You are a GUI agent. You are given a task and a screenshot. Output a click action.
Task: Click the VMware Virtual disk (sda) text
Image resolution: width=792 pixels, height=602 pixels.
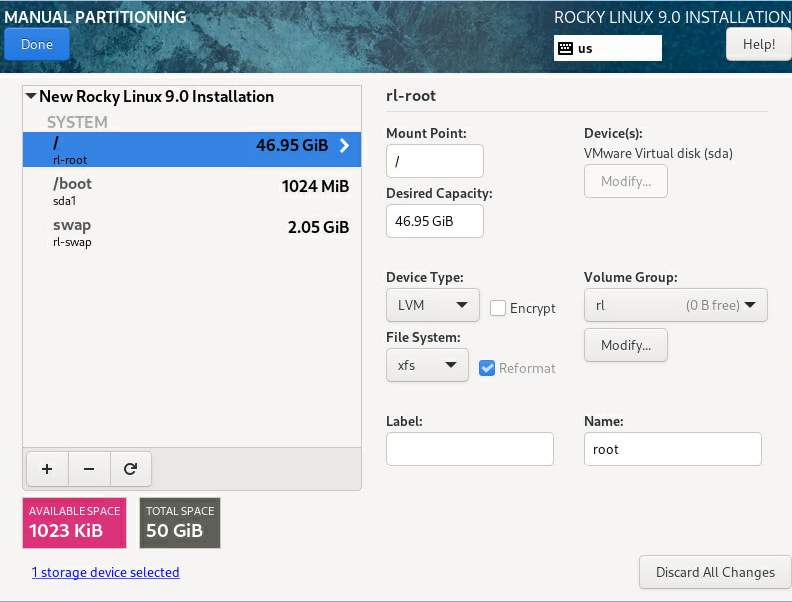pos(658,154)
